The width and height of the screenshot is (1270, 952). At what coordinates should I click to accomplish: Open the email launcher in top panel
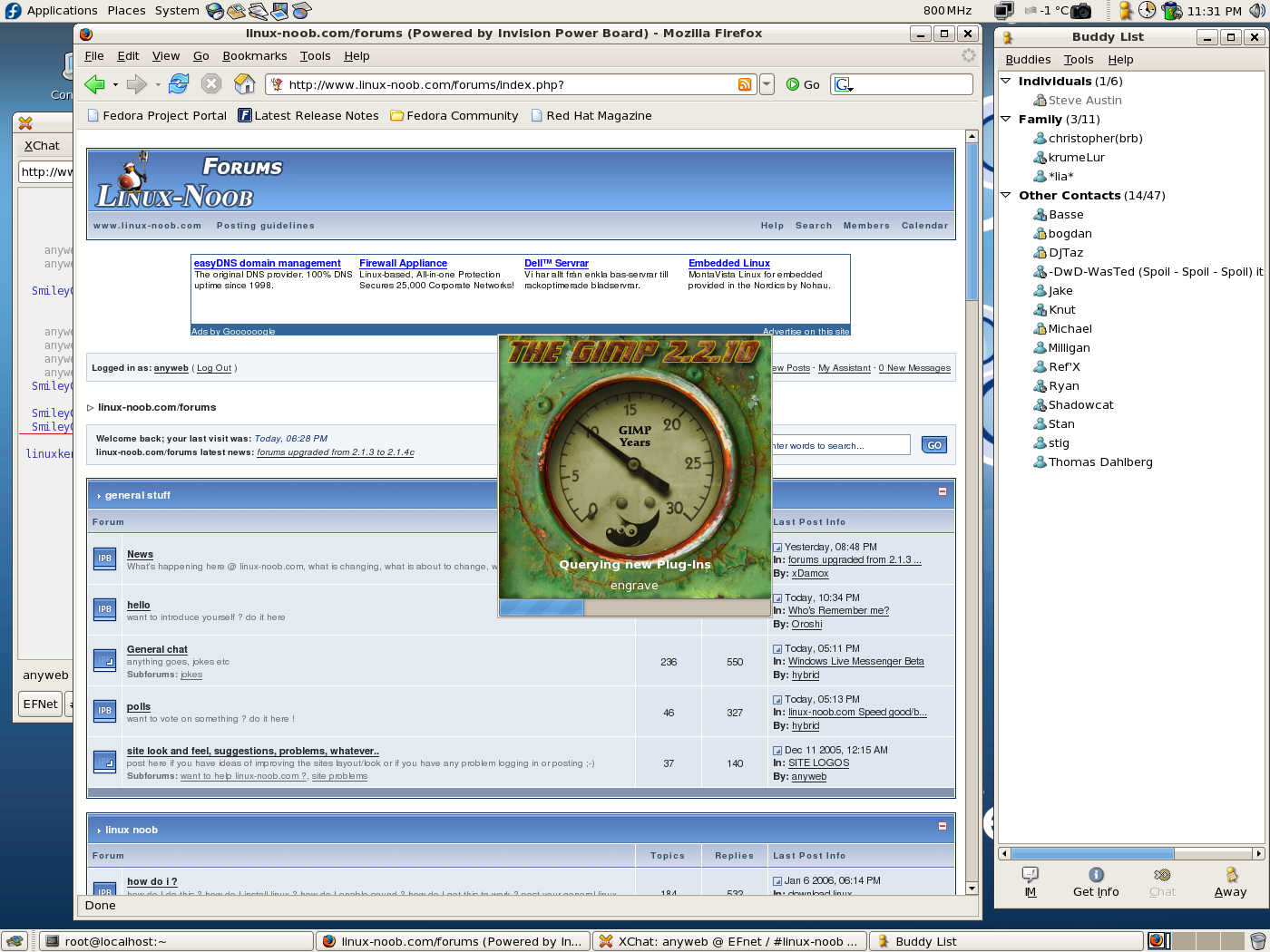tap(236, 11)
